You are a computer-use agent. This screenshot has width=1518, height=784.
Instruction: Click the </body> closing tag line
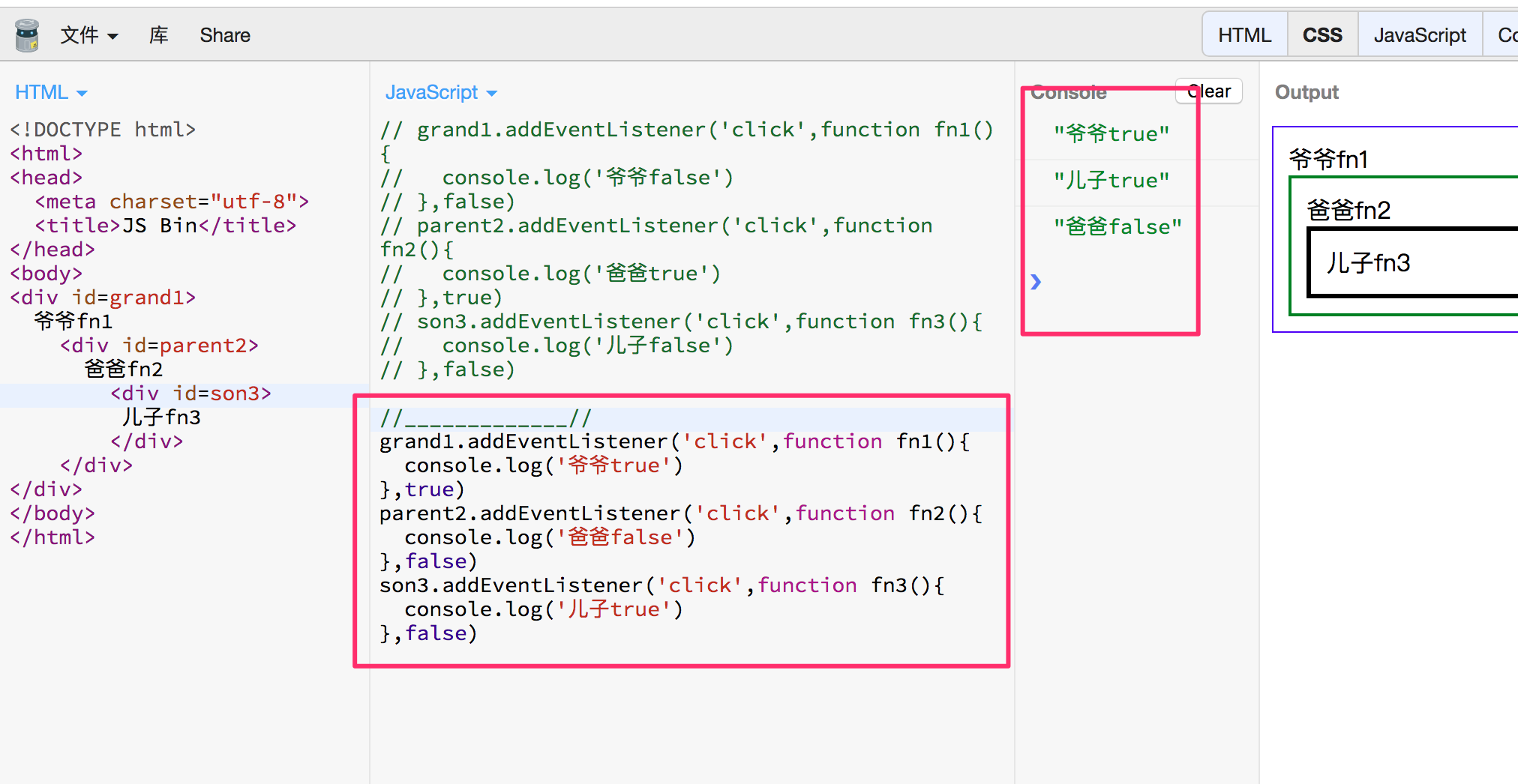(x=52, y=513)
